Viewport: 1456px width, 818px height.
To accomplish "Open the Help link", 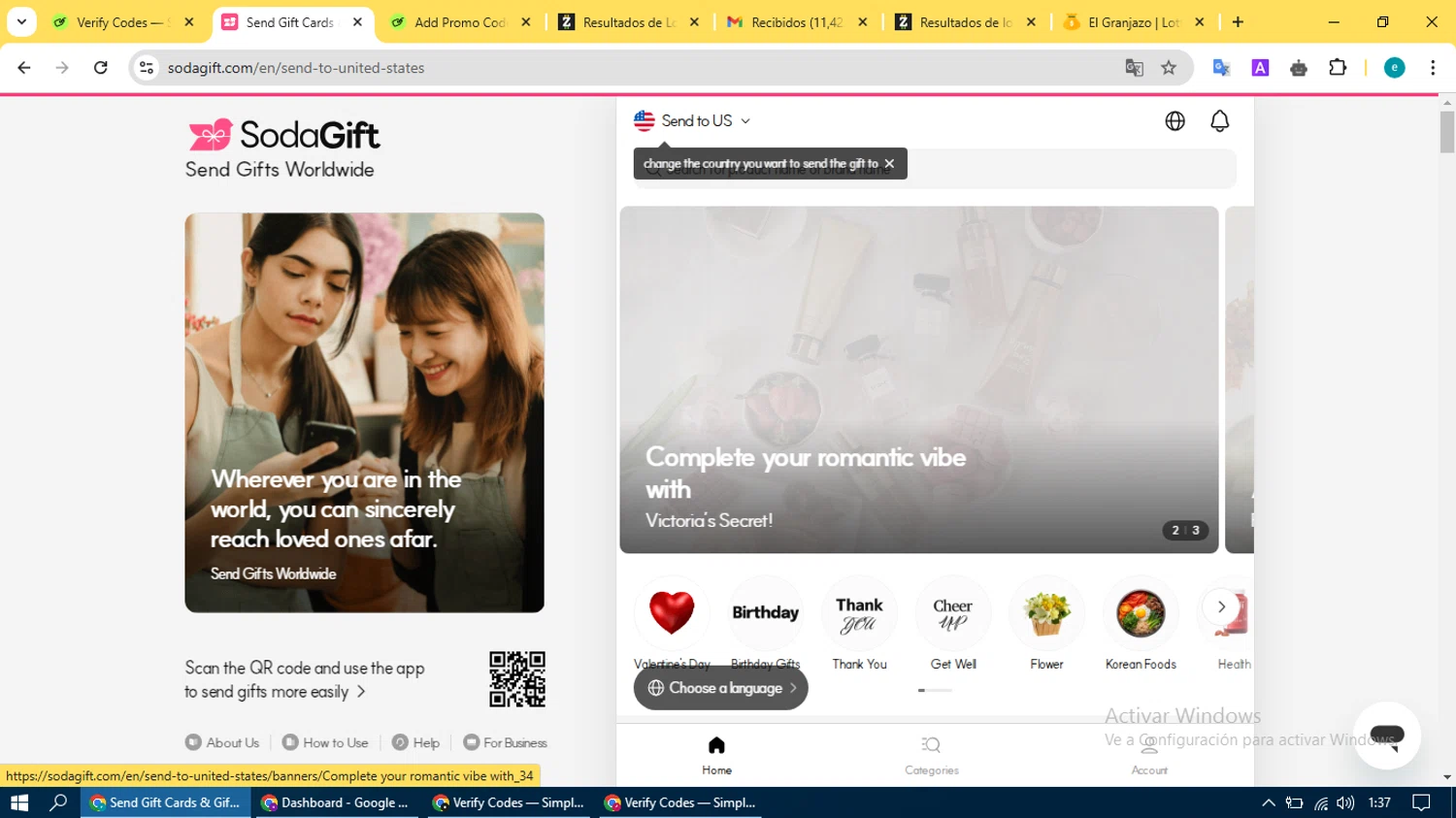I will [415, 743].
